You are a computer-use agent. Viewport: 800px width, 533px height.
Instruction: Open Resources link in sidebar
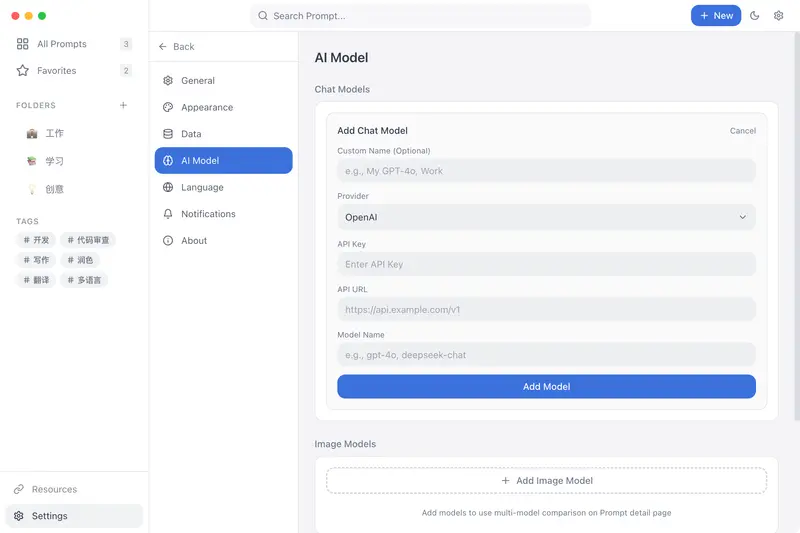(54, 489)
